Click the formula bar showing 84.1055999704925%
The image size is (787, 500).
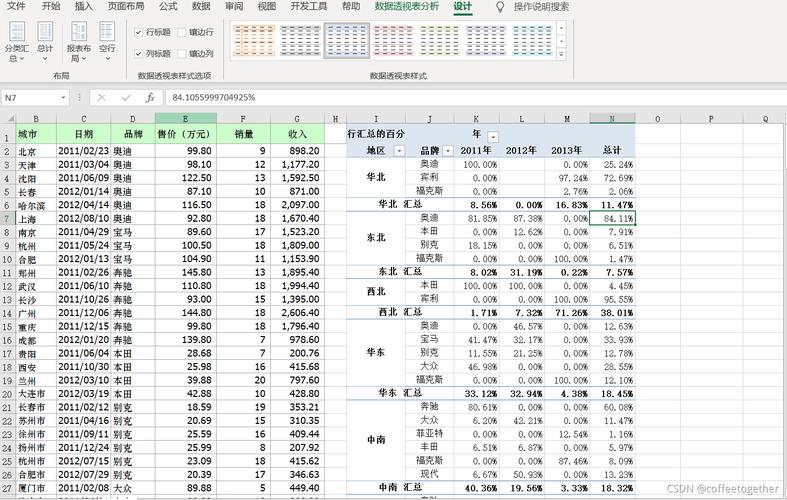(x=476, y=97)
